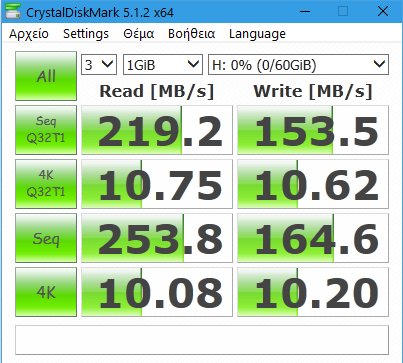Expand the H: drive selection dropdown
Image resolution: width=403 pixels, height=363 pixels.
pos(298,65)
